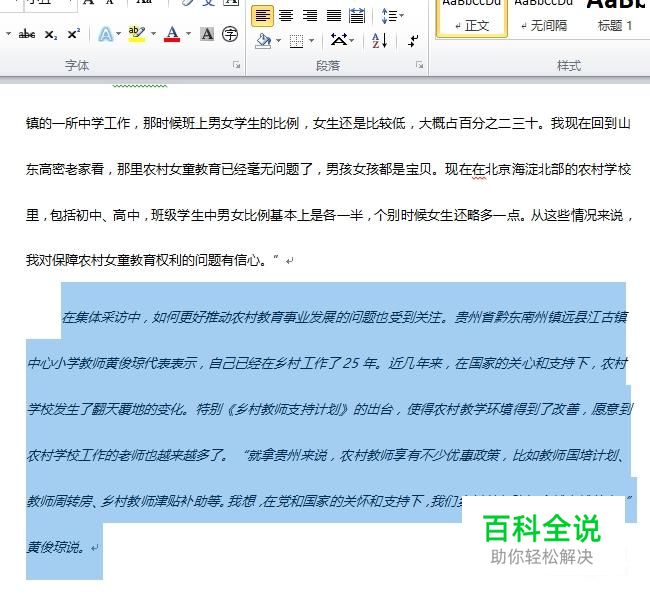Center align the paragraph
This screenshot has height=600, width=650.
tap(286, 16)
